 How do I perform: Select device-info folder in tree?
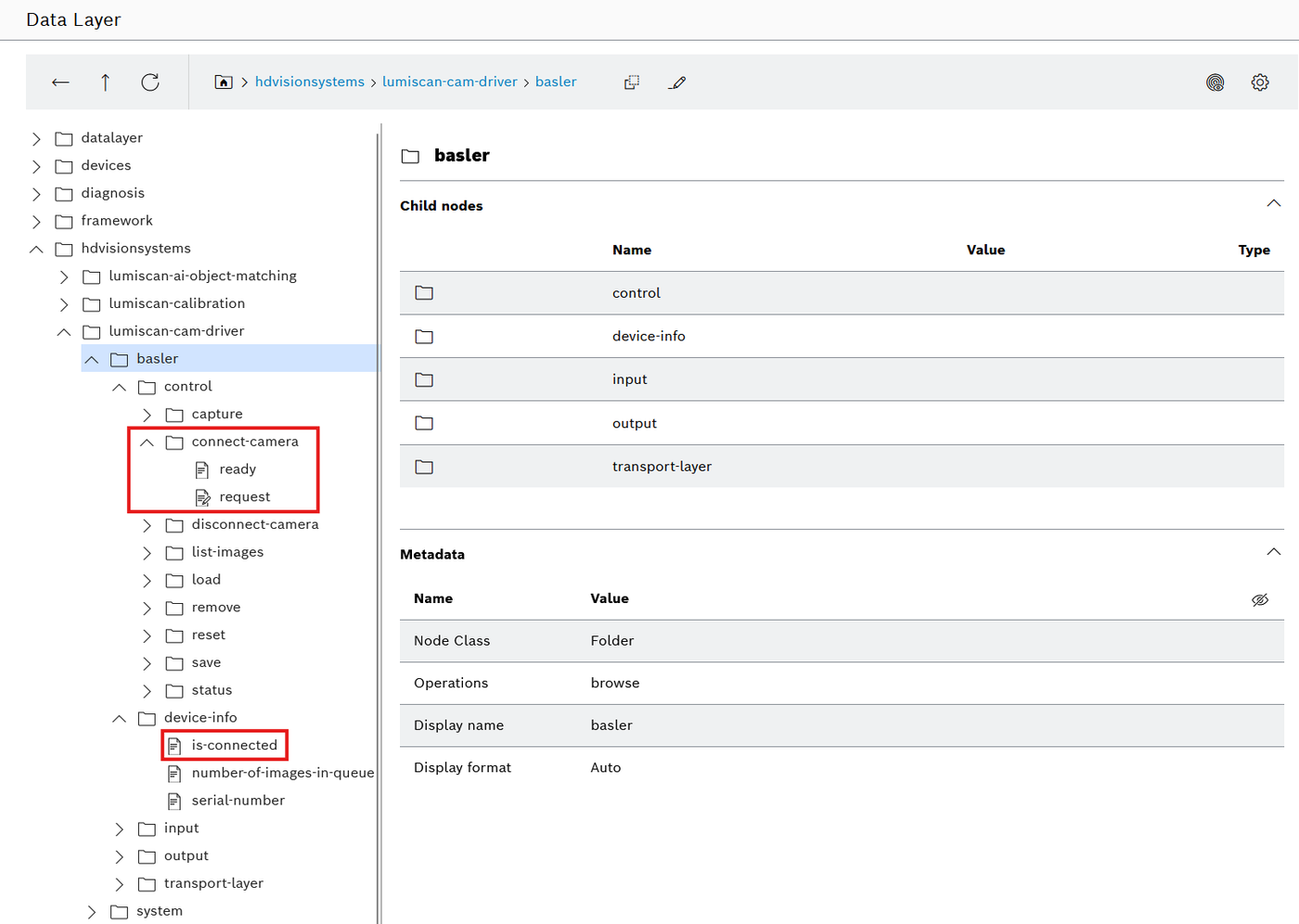click(x=200, y=718)
